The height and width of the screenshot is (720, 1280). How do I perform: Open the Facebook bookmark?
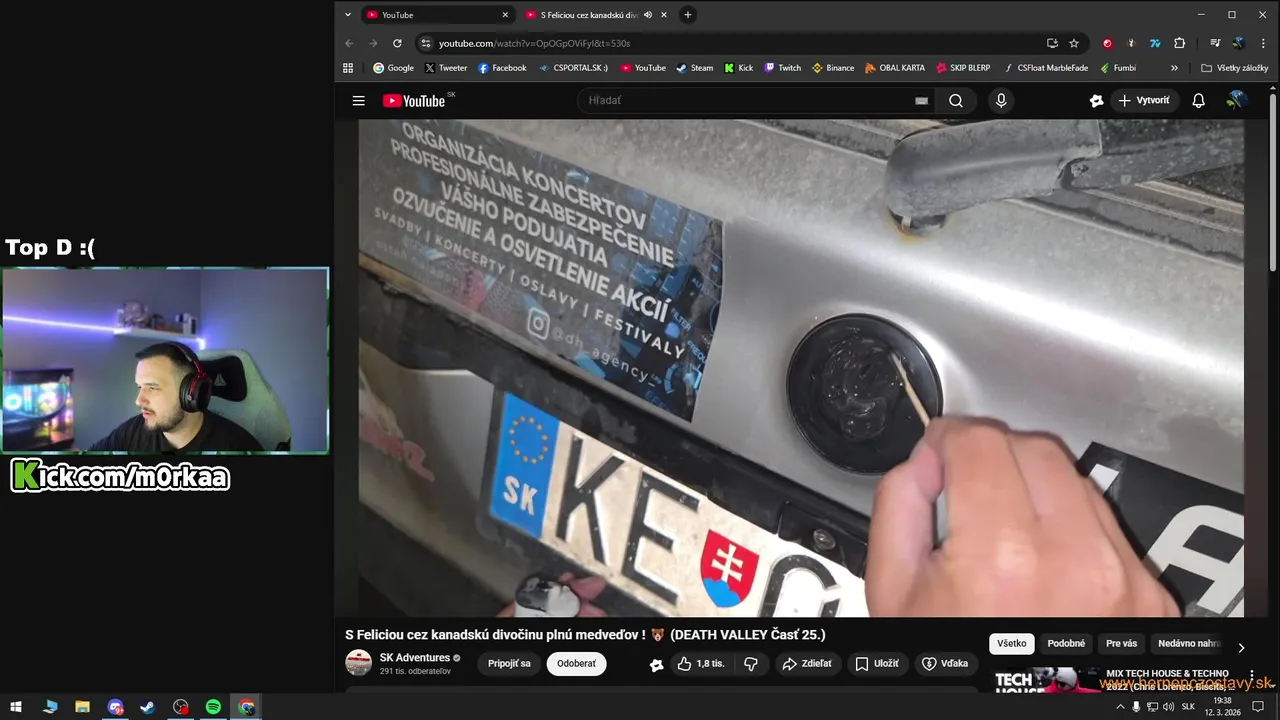point(502,68)
